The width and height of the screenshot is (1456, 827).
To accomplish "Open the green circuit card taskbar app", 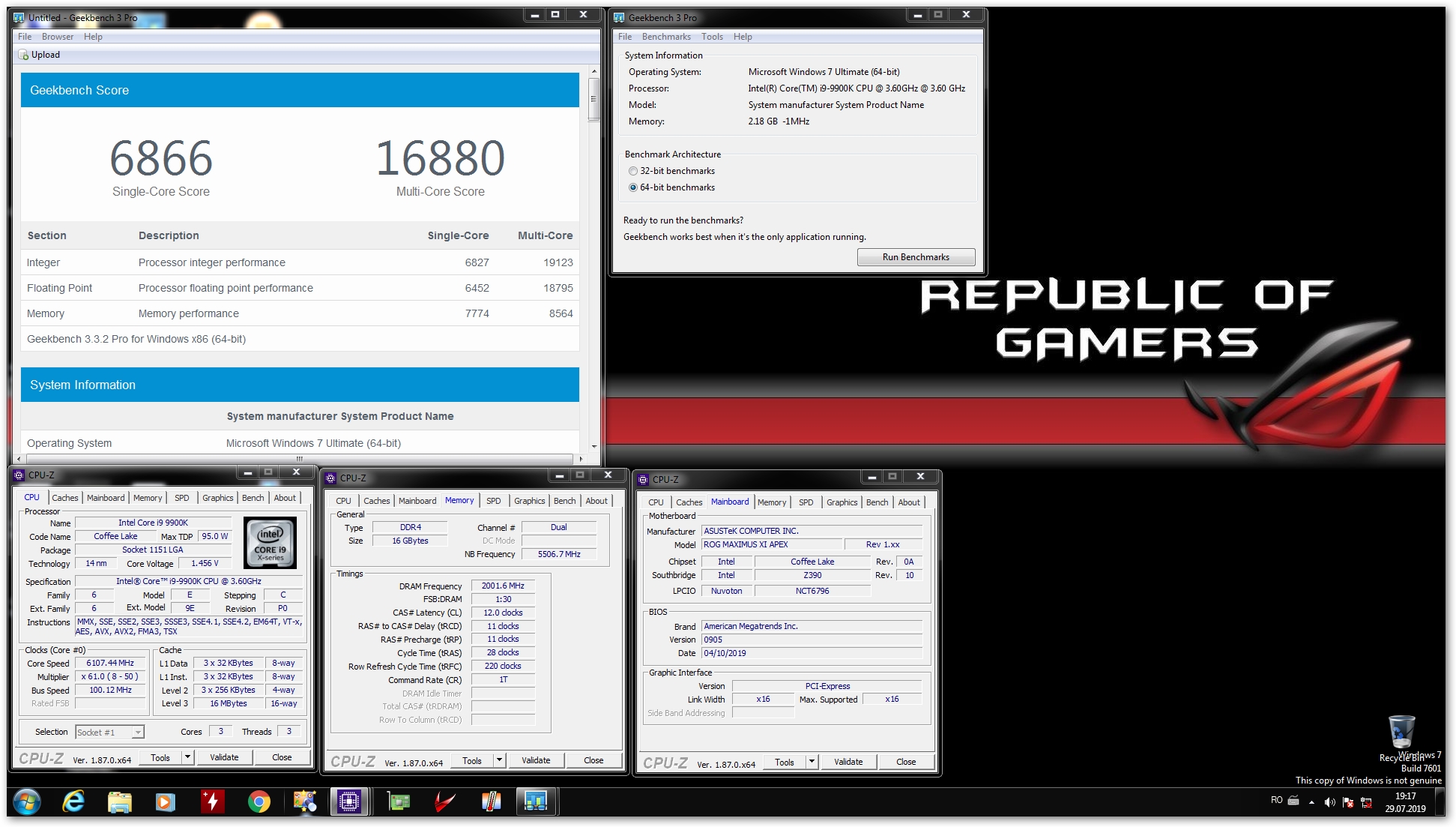I will point(399,802).
